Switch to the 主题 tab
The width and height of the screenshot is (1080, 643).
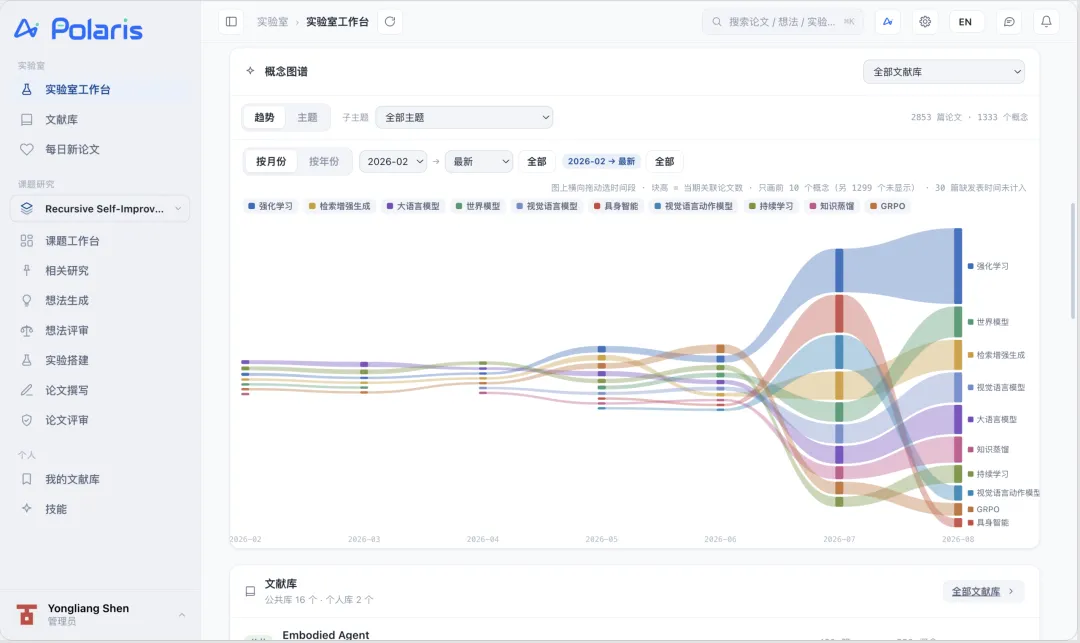(307, 118)
